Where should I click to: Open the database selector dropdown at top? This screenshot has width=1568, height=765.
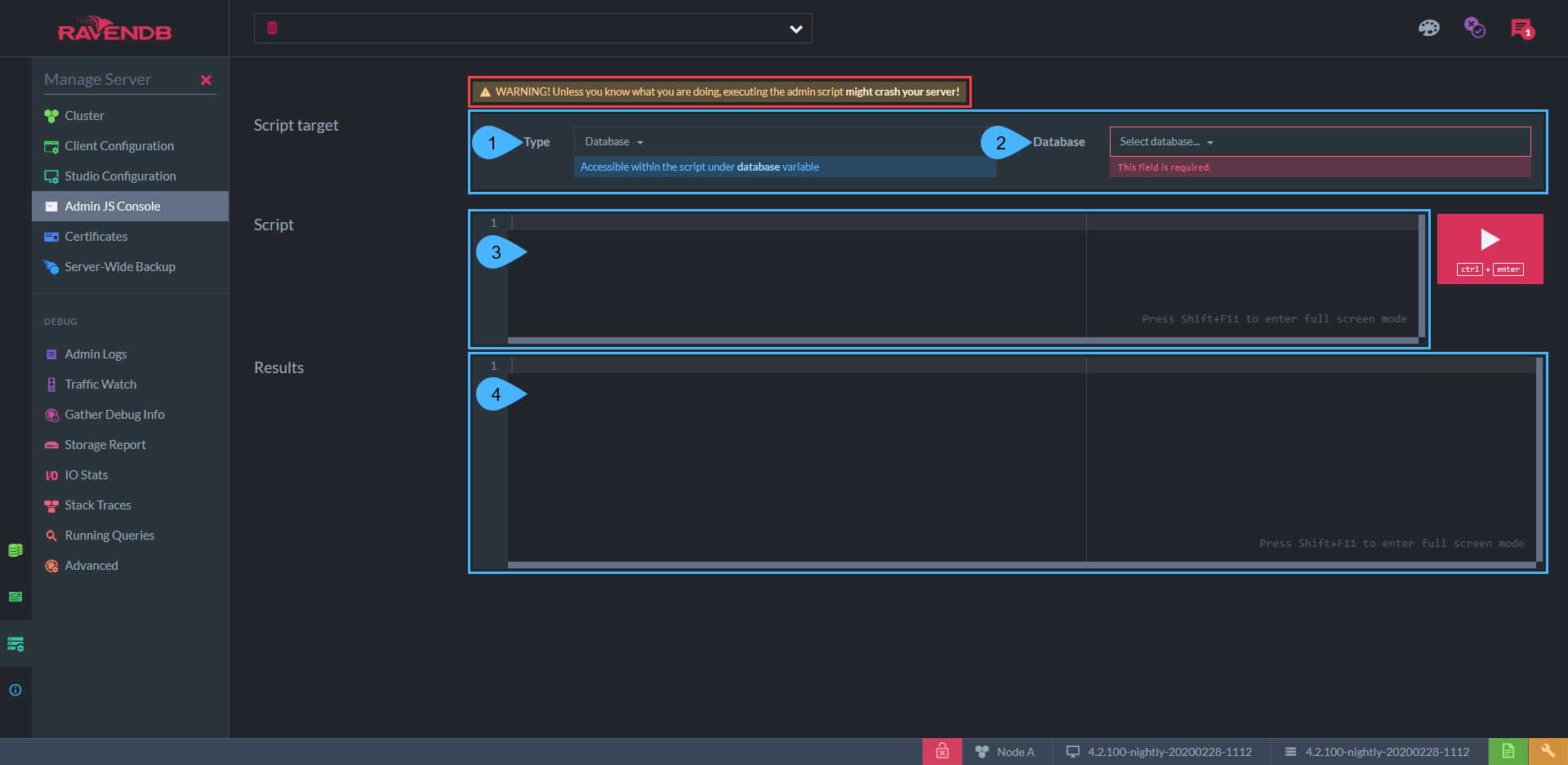532,29
